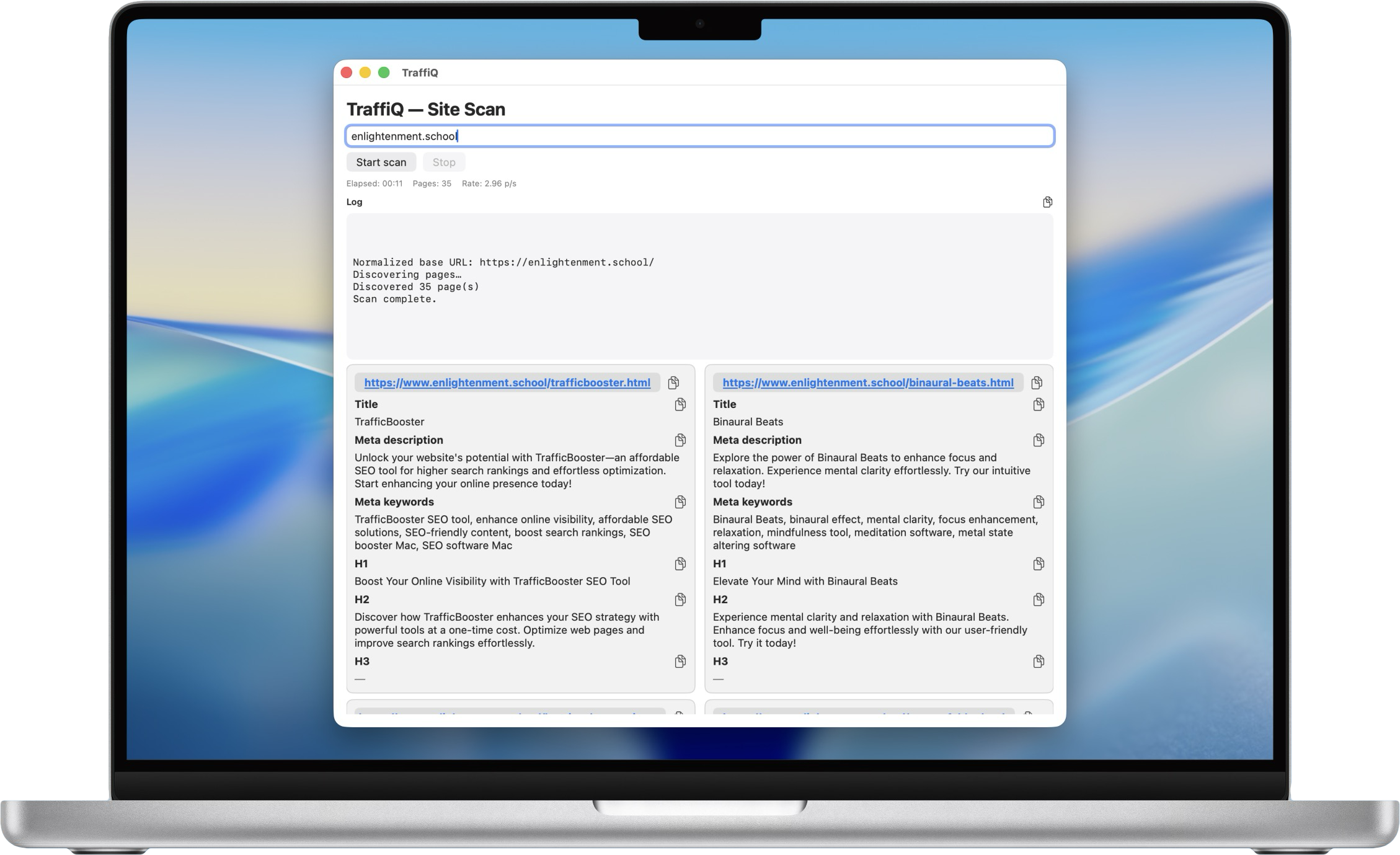Open the binaural-beats.html link
This screenshot has height=855, width=1400.
point(867,383)
